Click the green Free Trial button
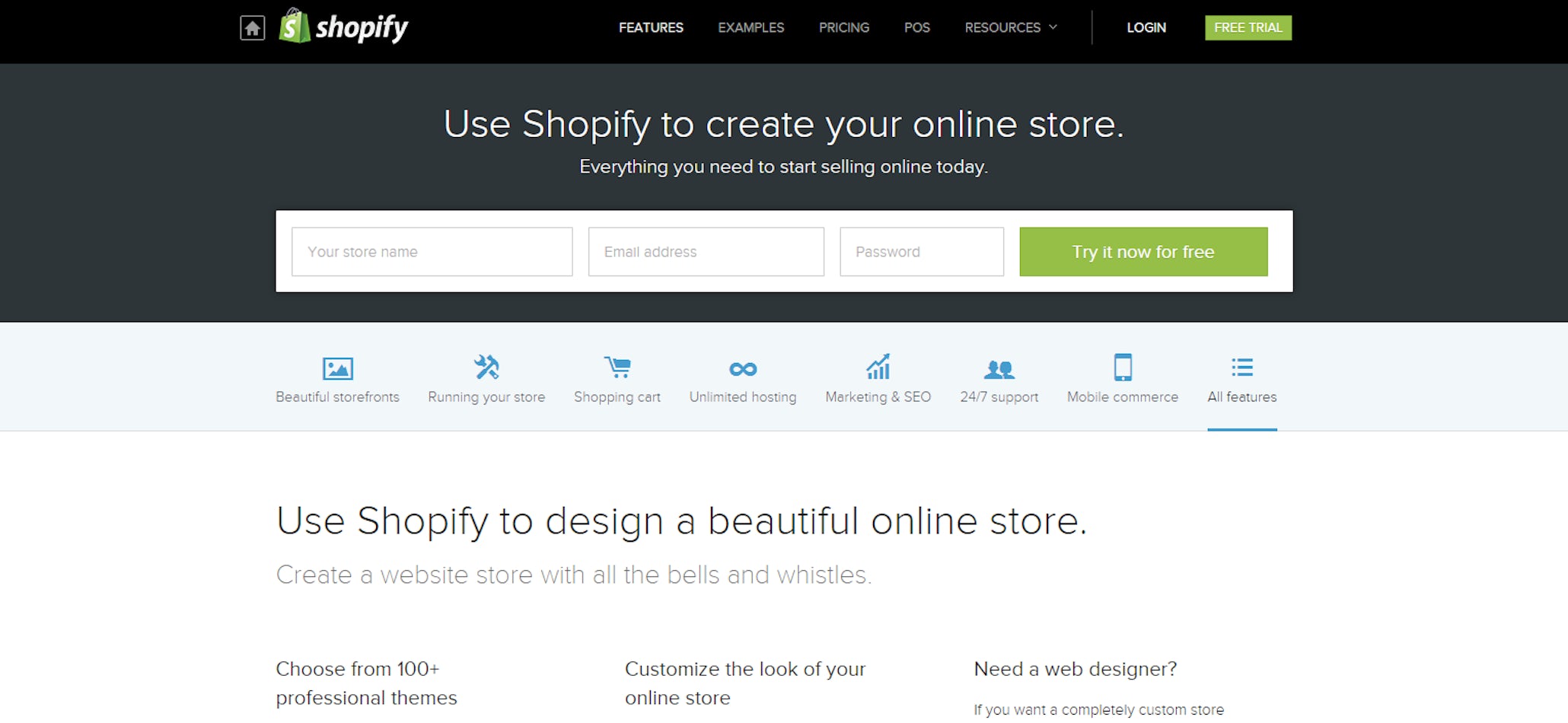This screenshot has width=1568, height=723. pyautogui.click(x=1248, y=27)
